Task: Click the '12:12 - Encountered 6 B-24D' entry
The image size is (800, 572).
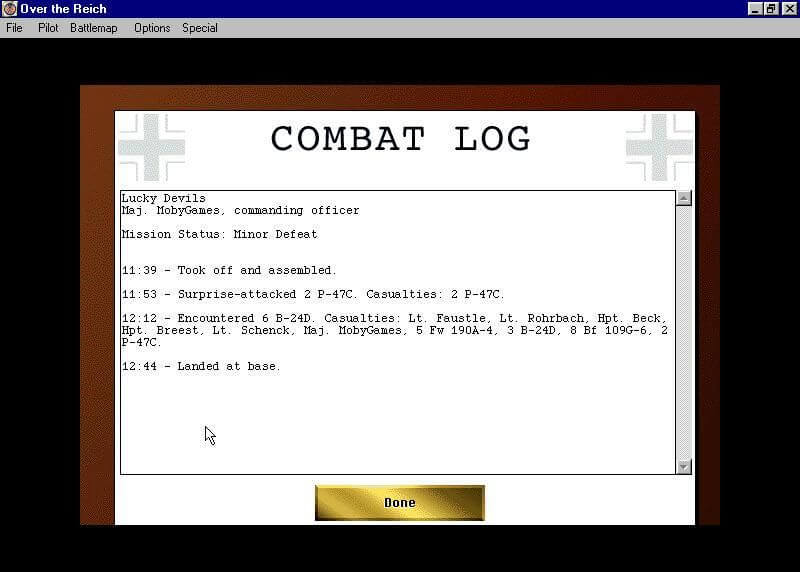Action: (x=395, y=330)
